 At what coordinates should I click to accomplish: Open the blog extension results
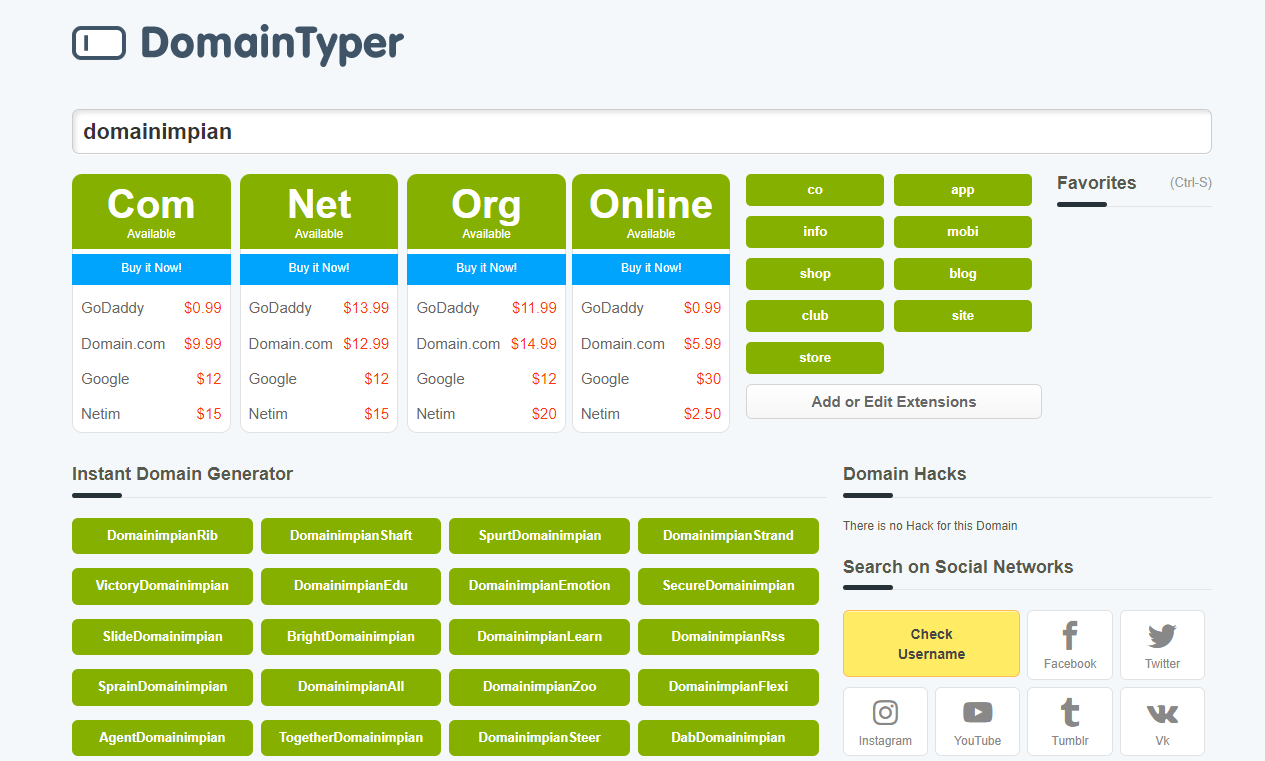pos(962,273)
